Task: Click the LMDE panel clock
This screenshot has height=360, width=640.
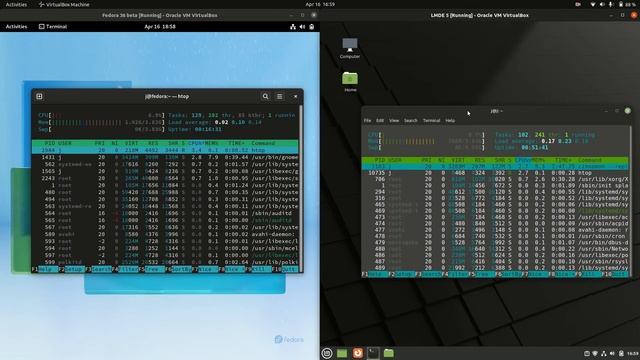Action: (632, 353)
